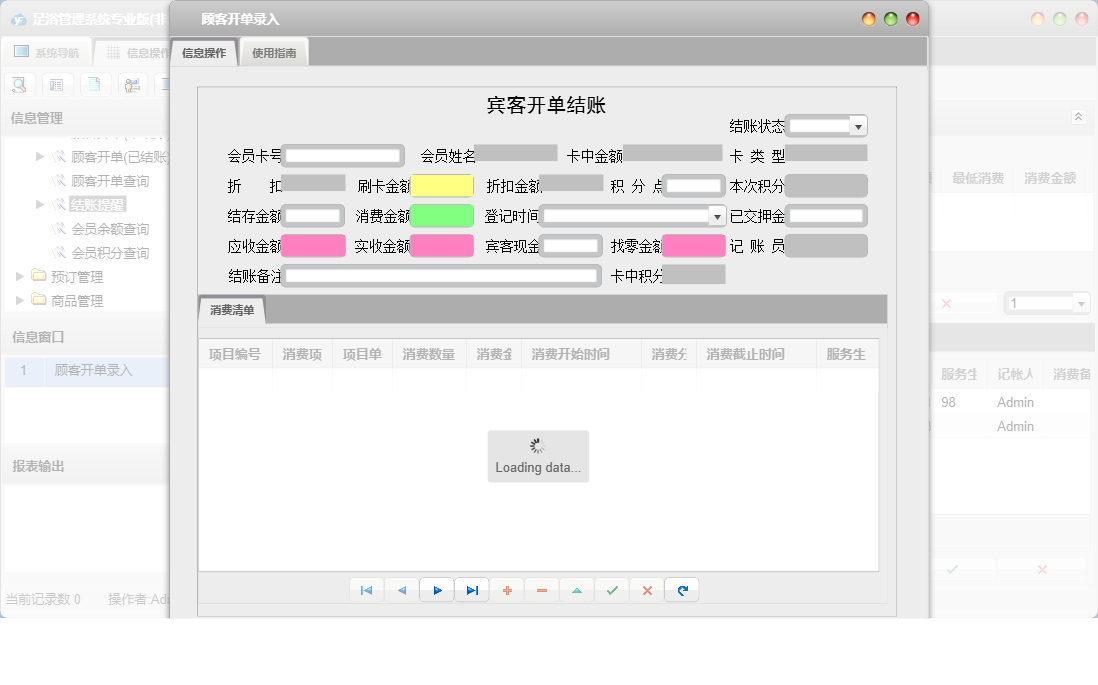Click the magnifier search toolbar icon
Viewport: 1098px width, 685px height.
tap(19, 84)
